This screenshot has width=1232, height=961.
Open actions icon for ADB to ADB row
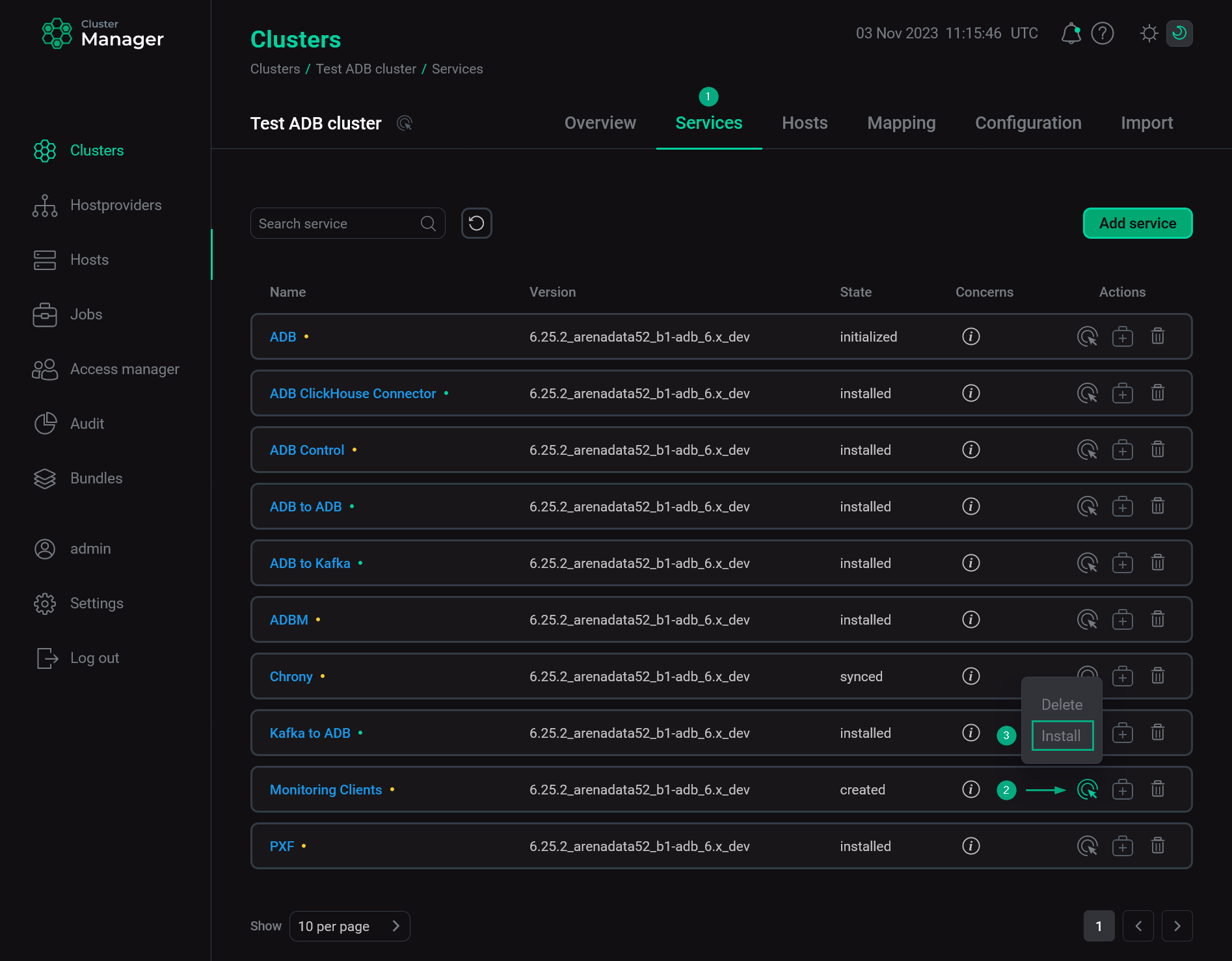click(1088, 506)
